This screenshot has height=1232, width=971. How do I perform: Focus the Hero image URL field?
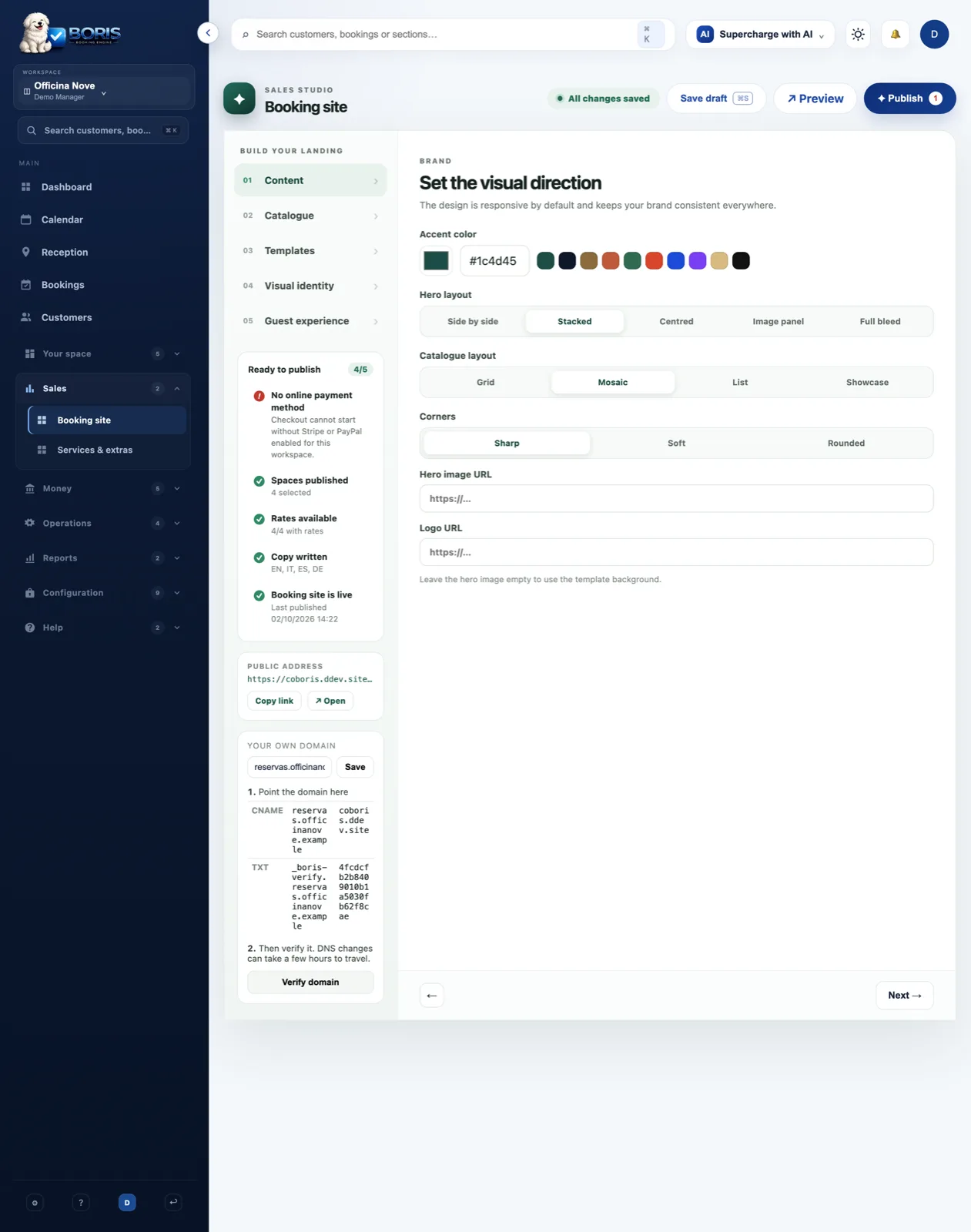click(x=676, y=499)
